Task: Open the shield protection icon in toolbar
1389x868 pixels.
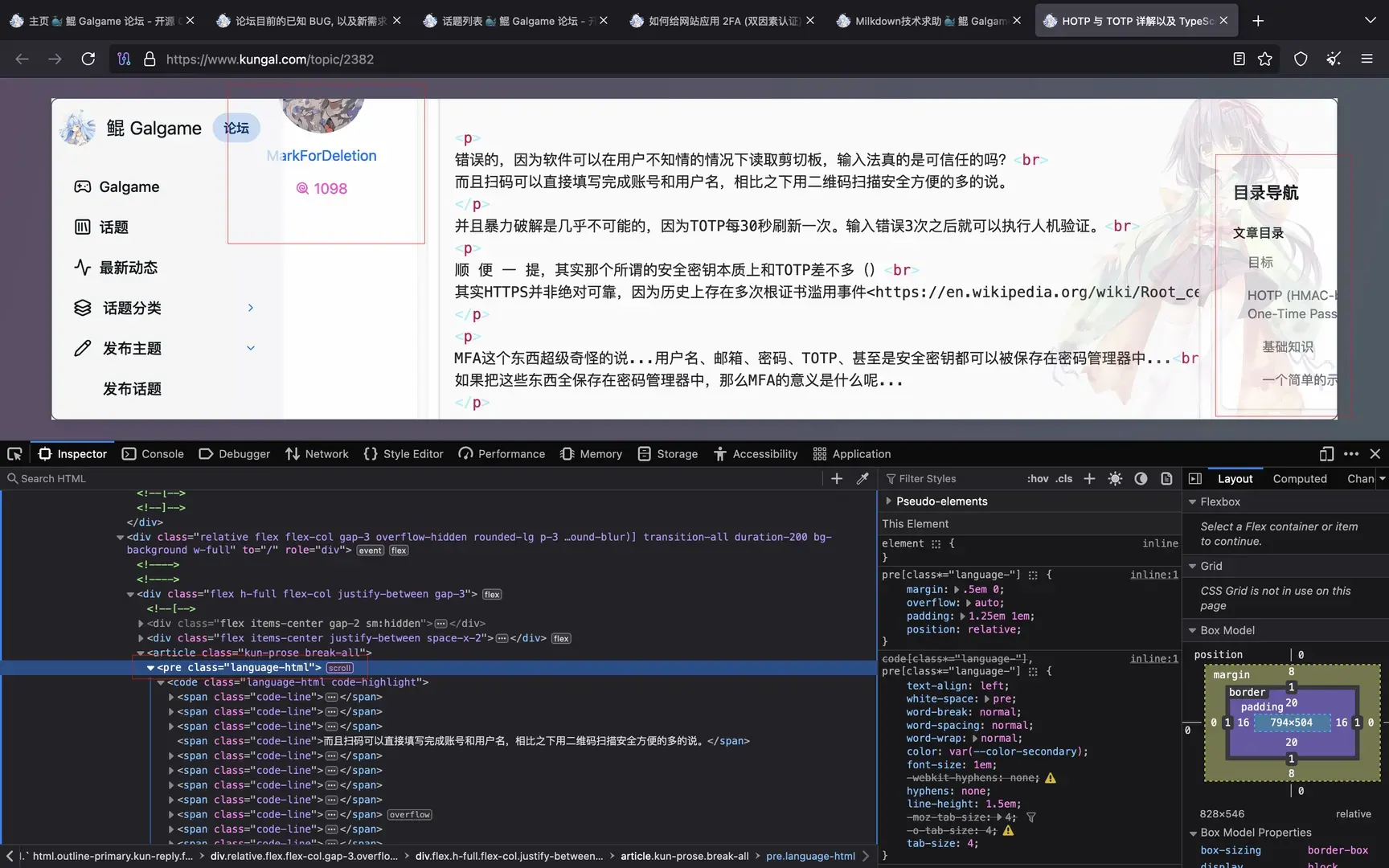Action: pos(1301,59)
